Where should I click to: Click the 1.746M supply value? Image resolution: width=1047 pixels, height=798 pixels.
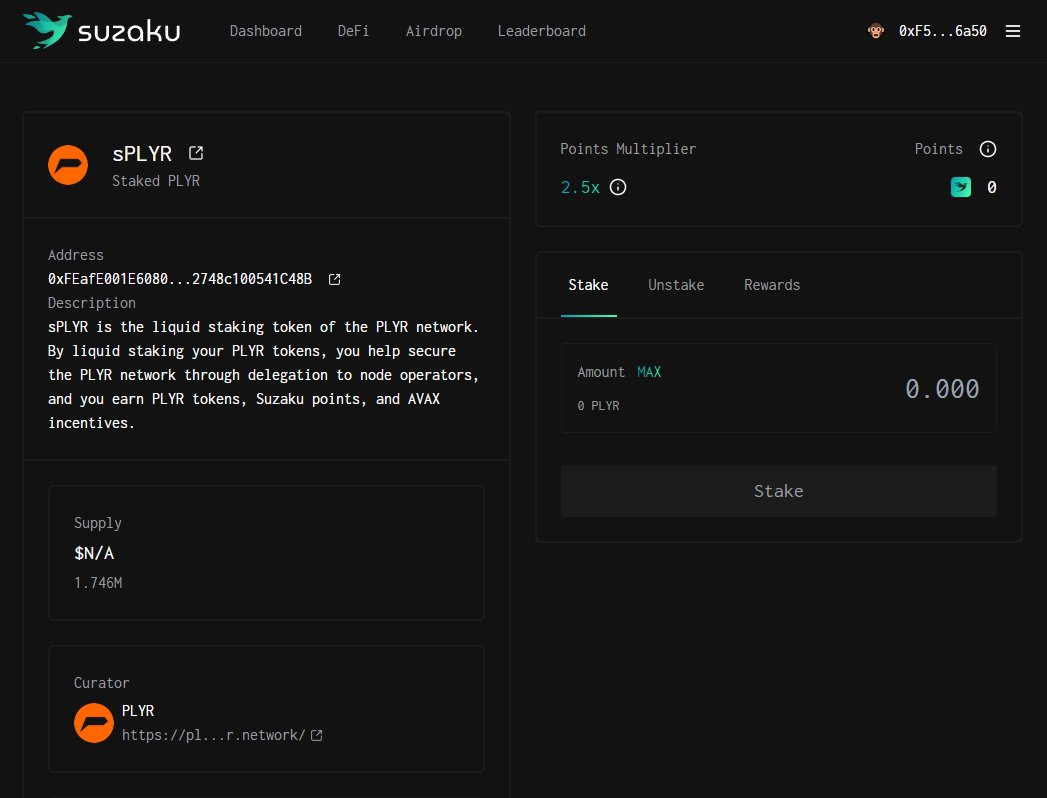click(98, 583)
